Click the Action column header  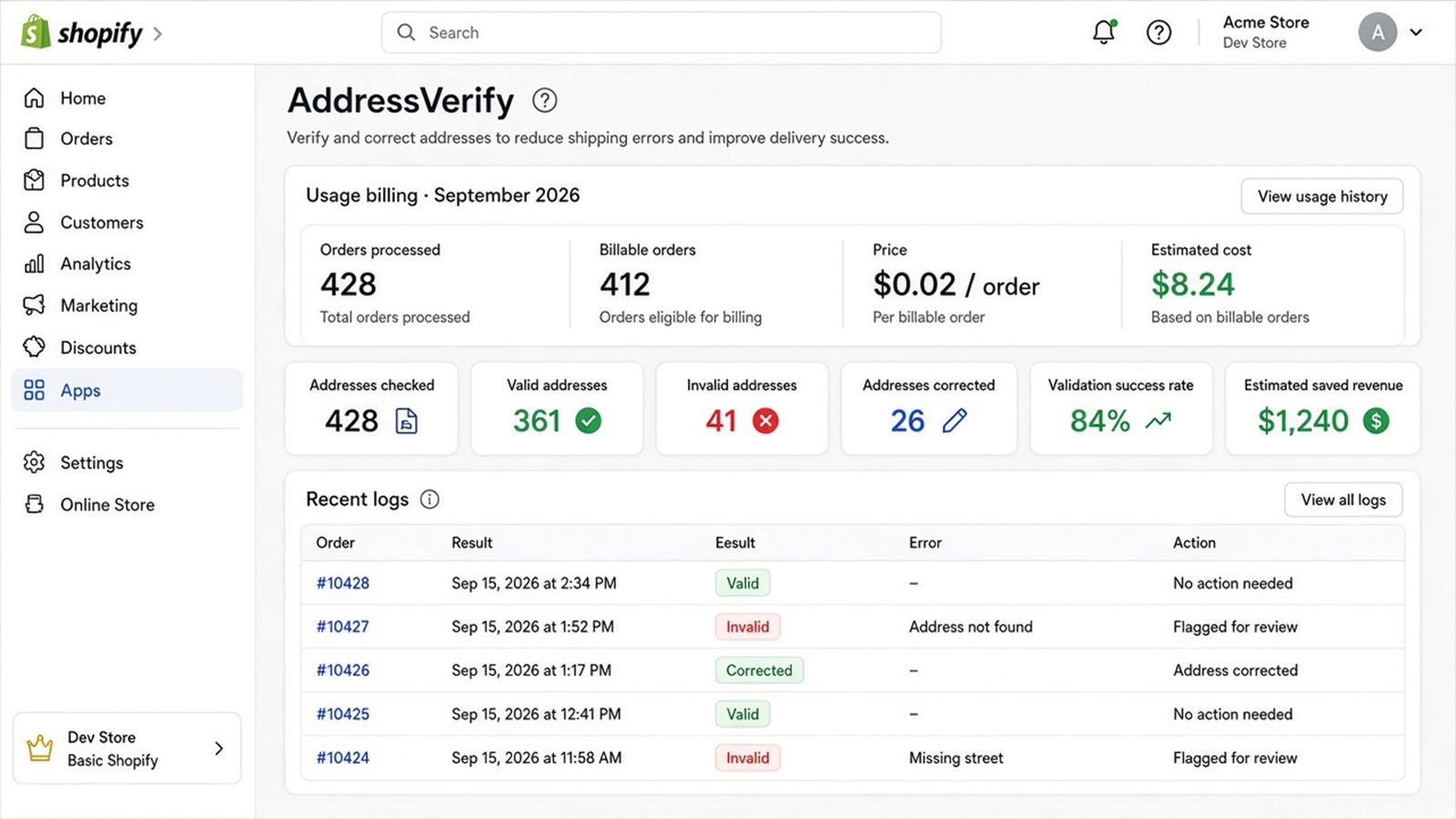click(x=1194, y=542)
